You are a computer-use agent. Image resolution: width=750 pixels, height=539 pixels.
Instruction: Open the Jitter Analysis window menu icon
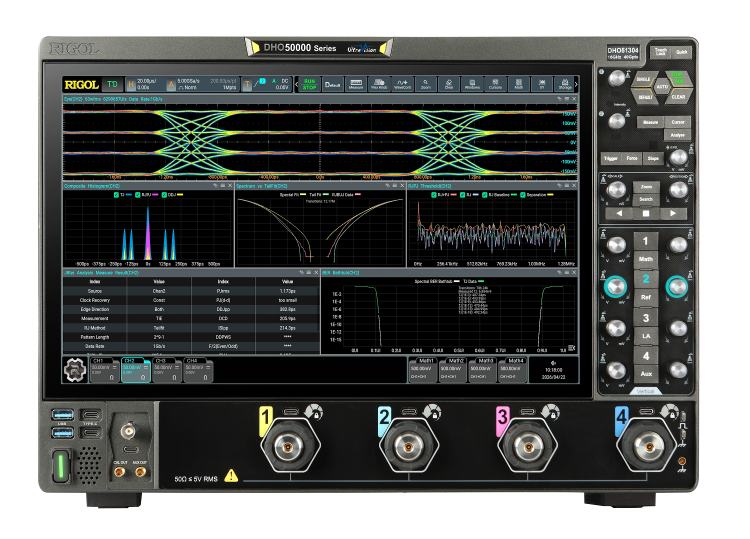coord(309,273)
